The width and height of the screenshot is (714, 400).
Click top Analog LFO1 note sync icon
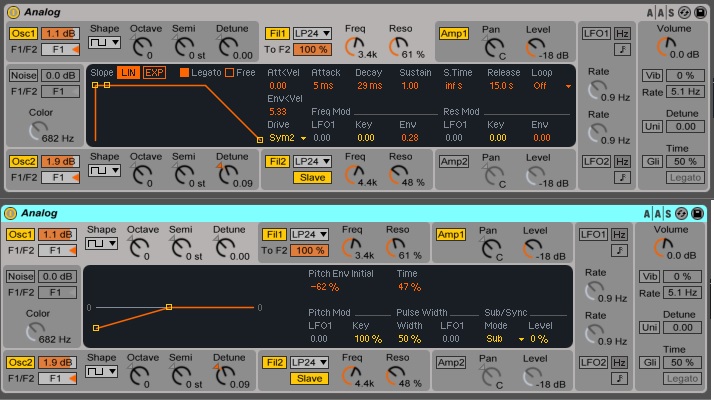point(622,49)
